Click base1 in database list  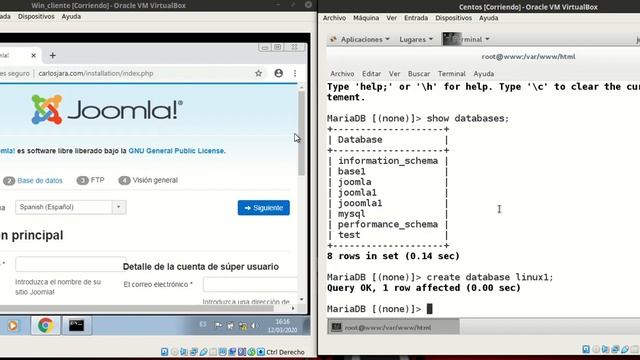(351, 171)
